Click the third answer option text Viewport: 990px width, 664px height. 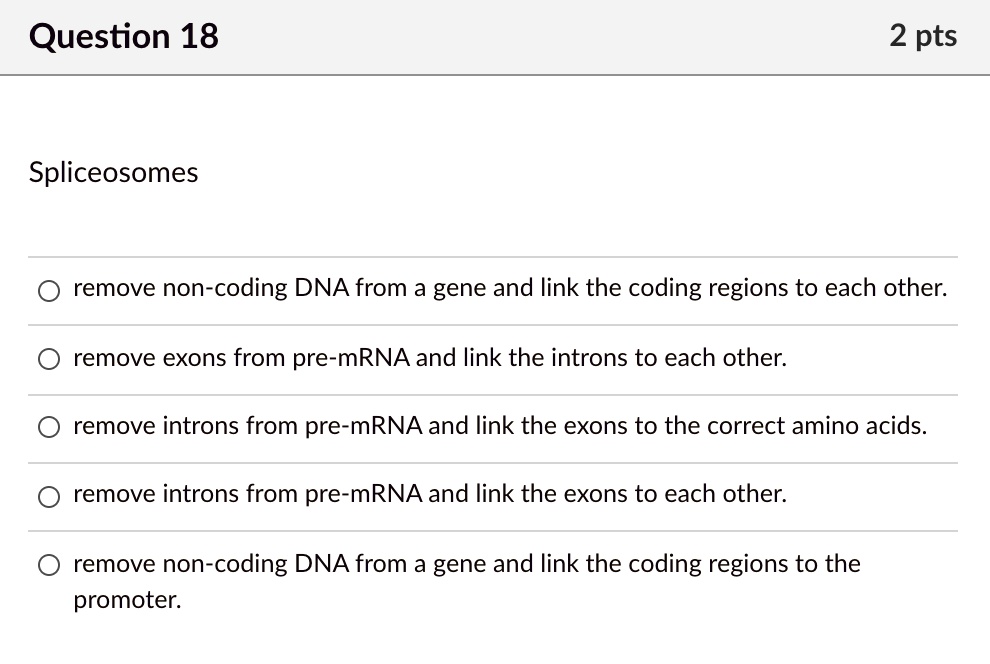[x=499, y=426]
